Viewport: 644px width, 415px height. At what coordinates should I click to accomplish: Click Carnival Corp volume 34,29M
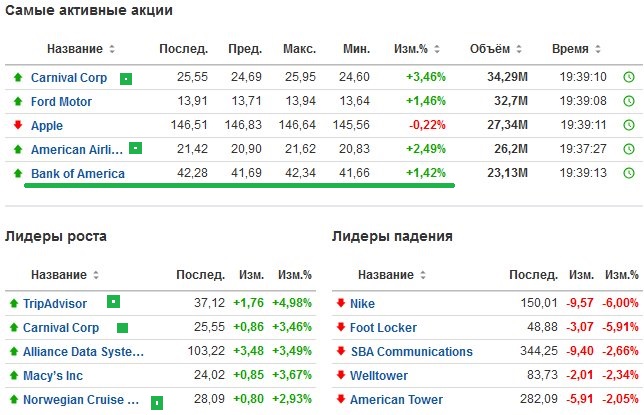507,77
